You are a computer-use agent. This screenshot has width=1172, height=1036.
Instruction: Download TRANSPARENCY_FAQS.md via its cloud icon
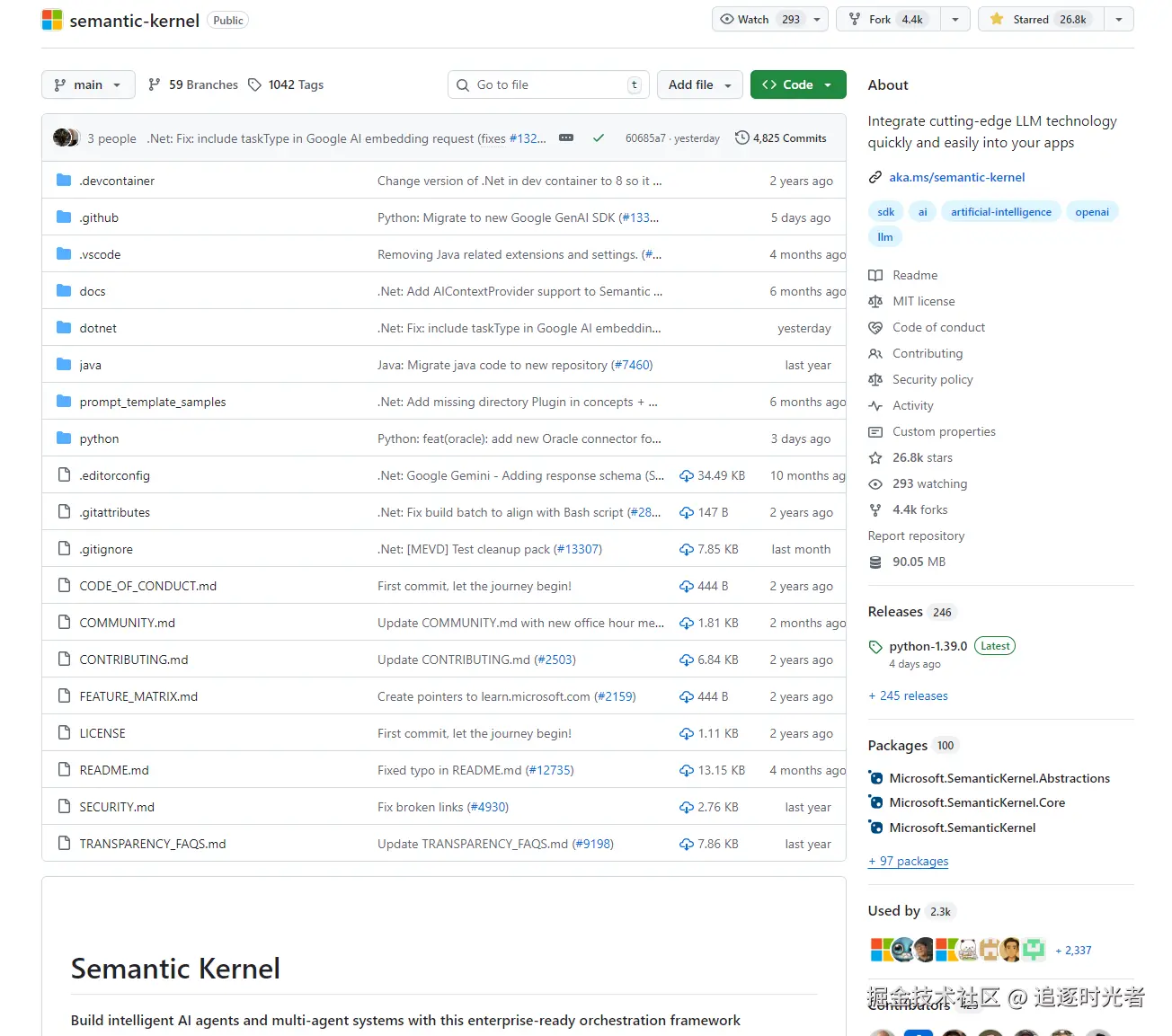[687, 845]
